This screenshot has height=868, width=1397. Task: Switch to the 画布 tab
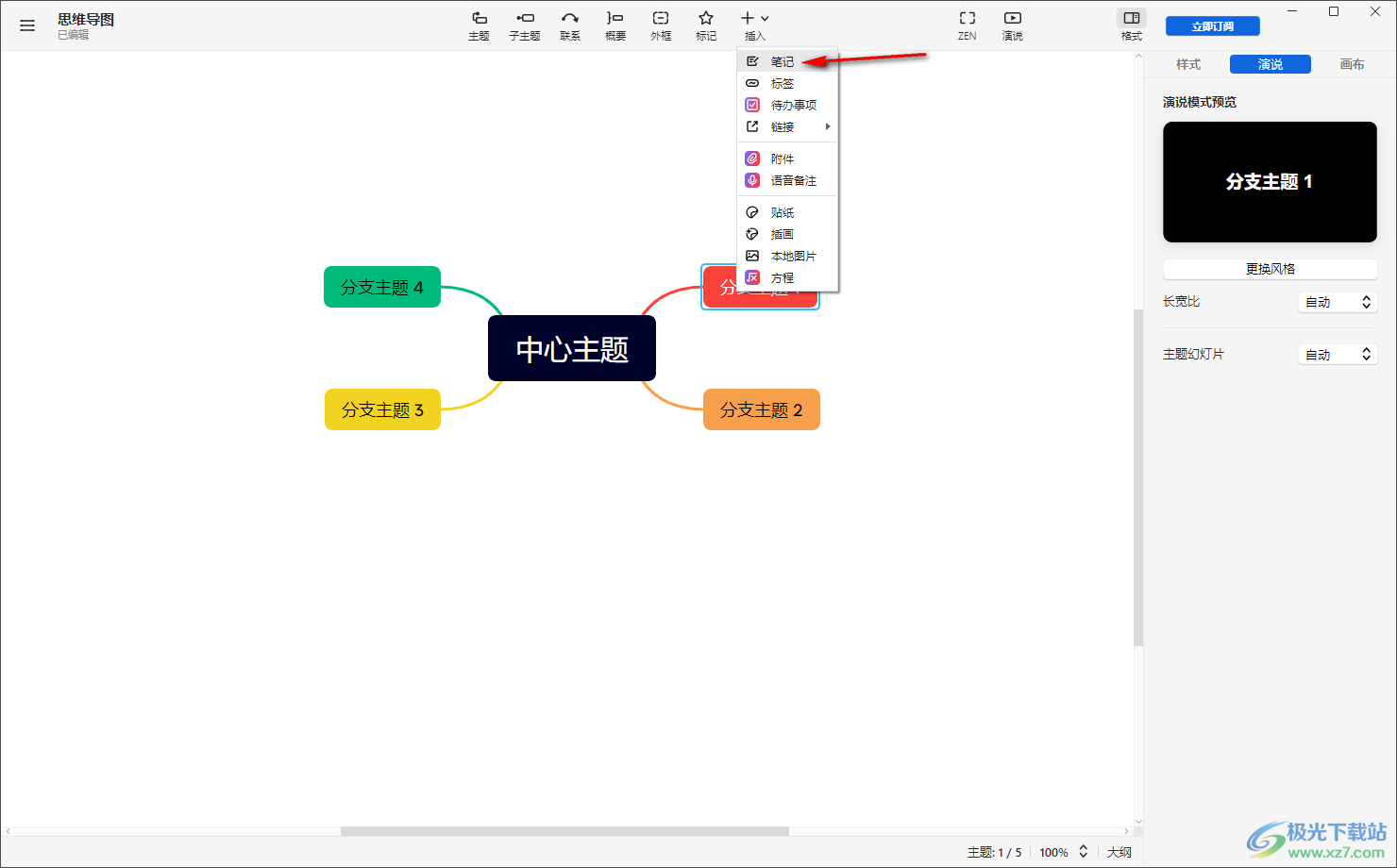click(x=1353, y=64)
